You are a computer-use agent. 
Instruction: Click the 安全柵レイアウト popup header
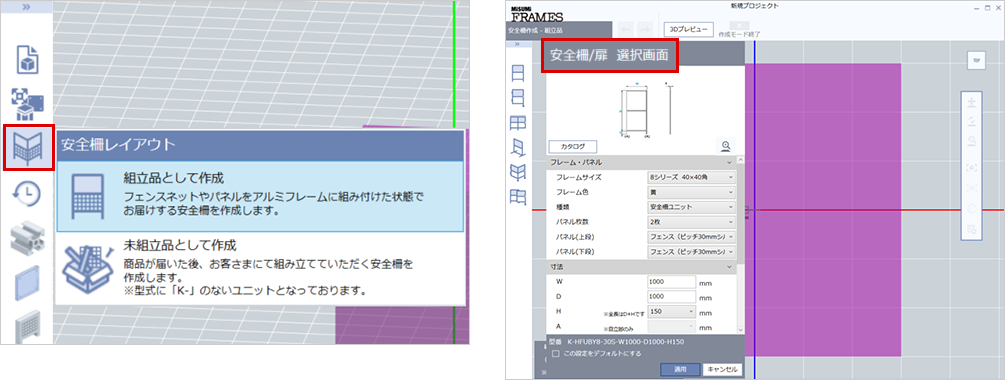(260, 145)
